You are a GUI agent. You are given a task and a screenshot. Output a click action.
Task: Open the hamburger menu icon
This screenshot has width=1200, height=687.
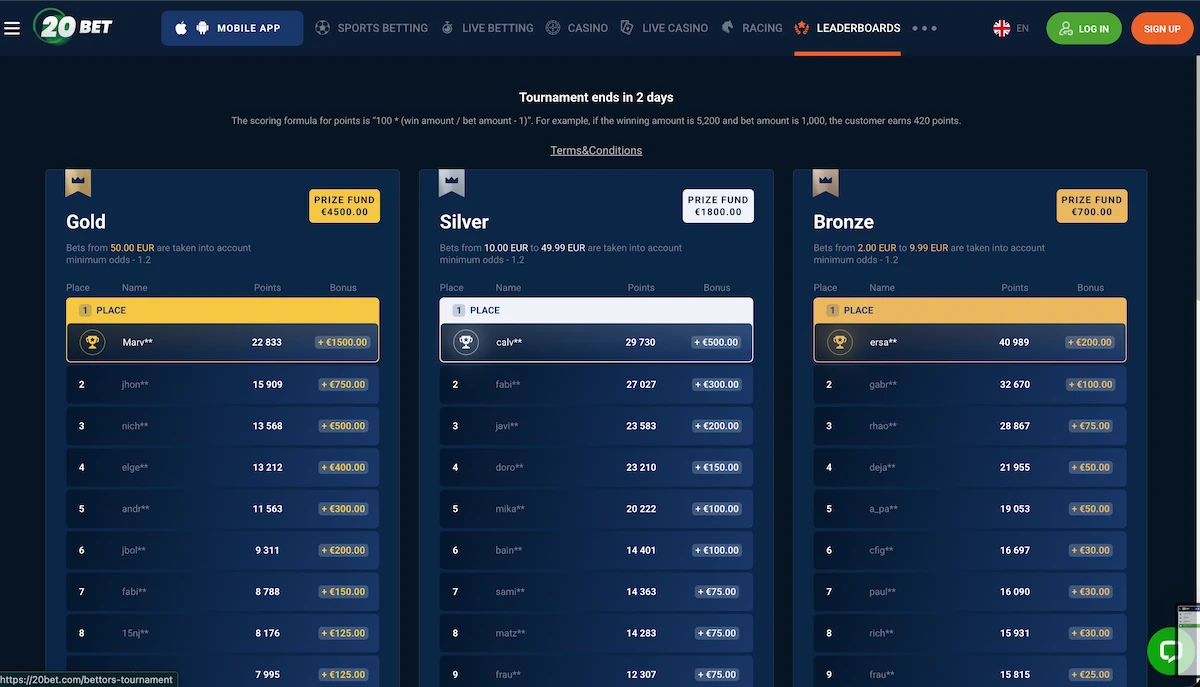12,28
